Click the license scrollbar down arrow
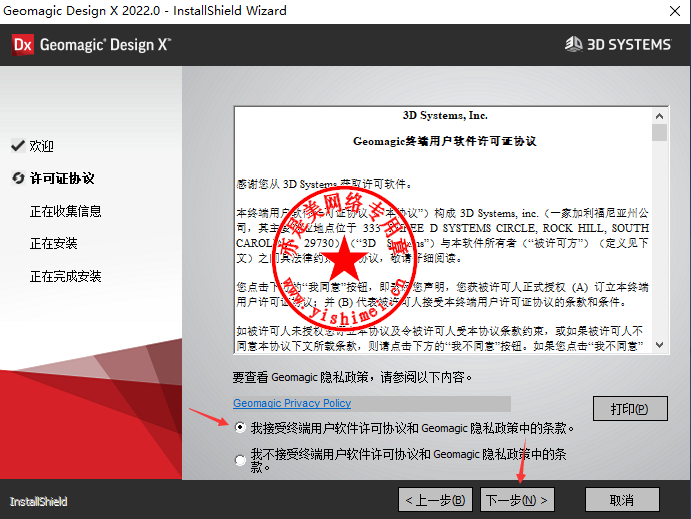This screenshot has height=519, width=691. [x=659, y=345]
